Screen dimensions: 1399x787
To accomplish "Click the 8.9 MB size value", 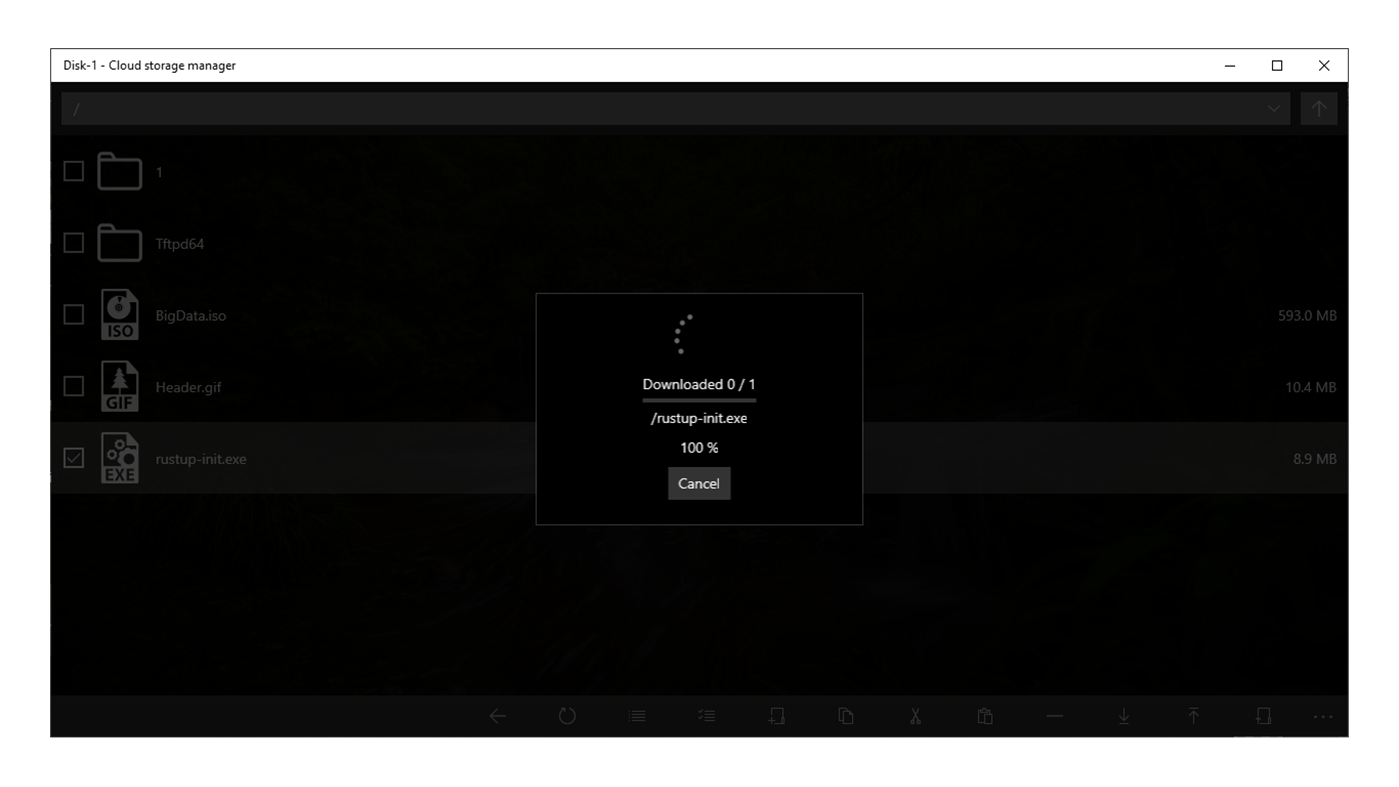I will point(1314,459).
